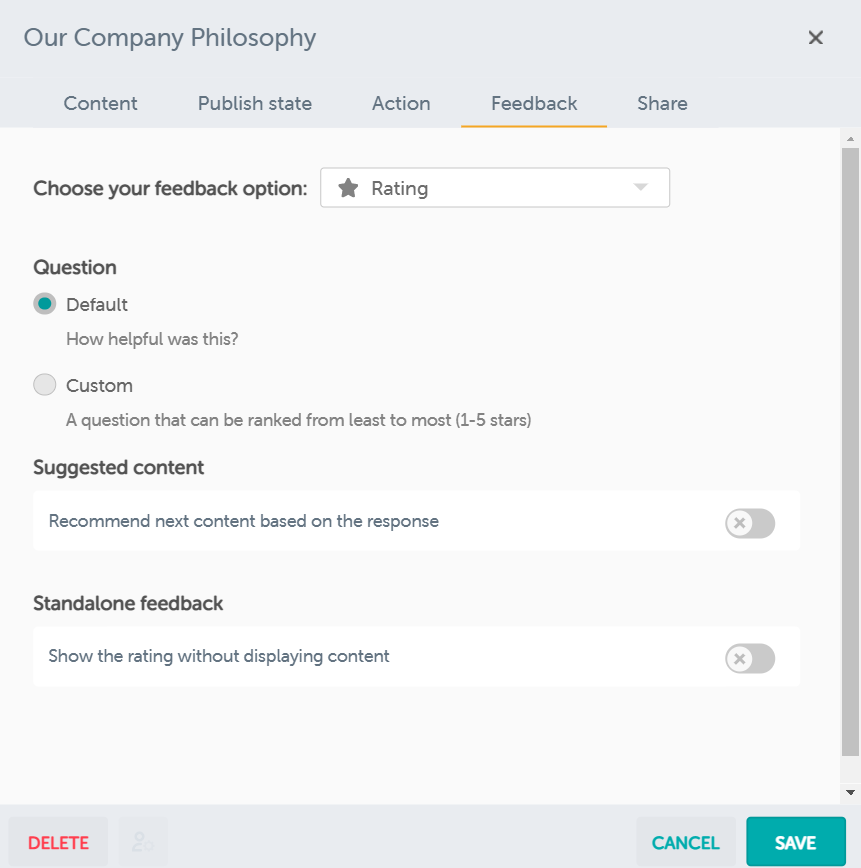Viewport: 861px width, 868px height.
Task: Turn on the Standalone feedback toggle
Action: (x=750, y=658)
